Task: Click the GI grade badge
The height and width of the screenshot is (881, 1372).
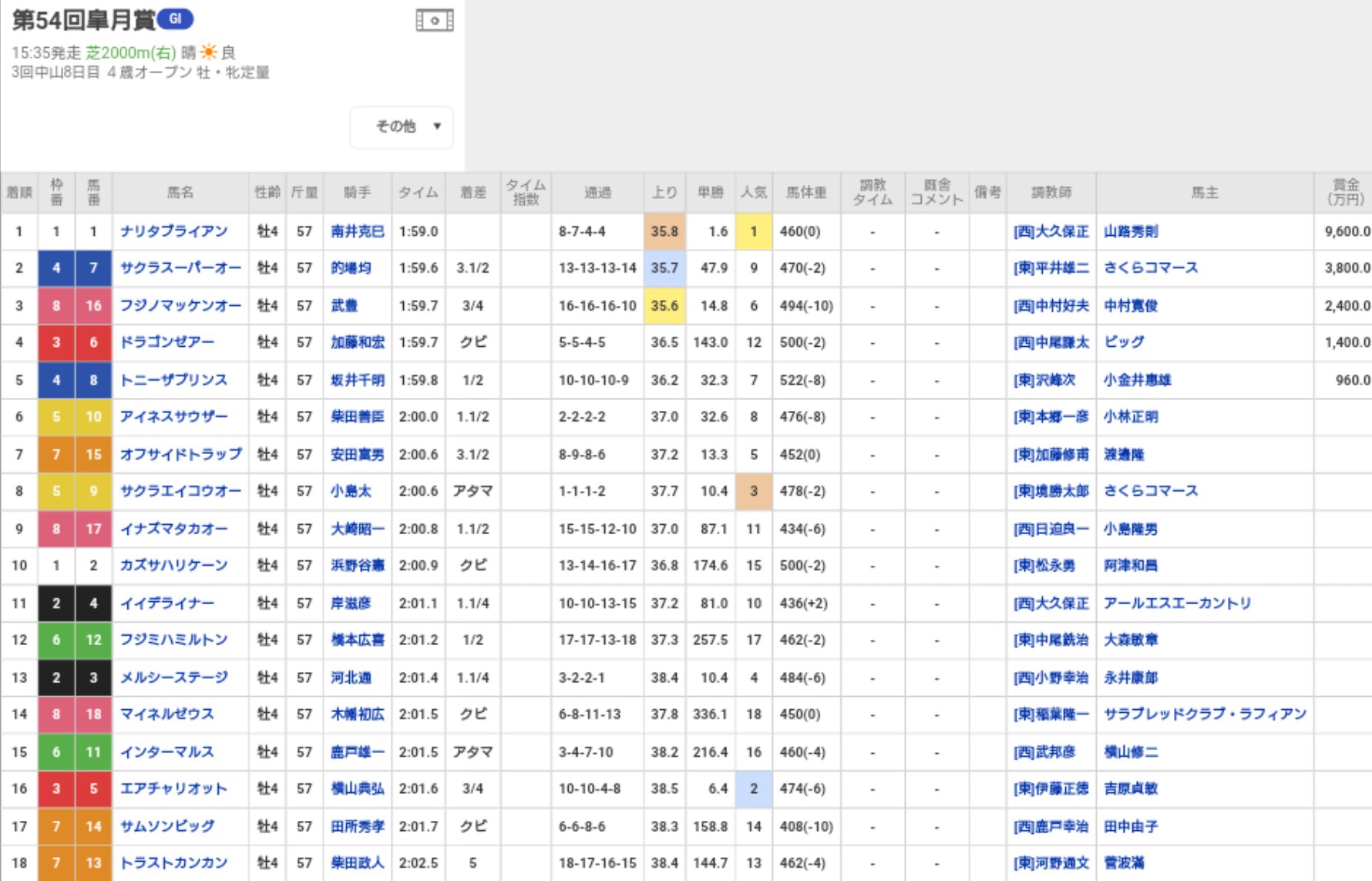Action: click(175, 19)
